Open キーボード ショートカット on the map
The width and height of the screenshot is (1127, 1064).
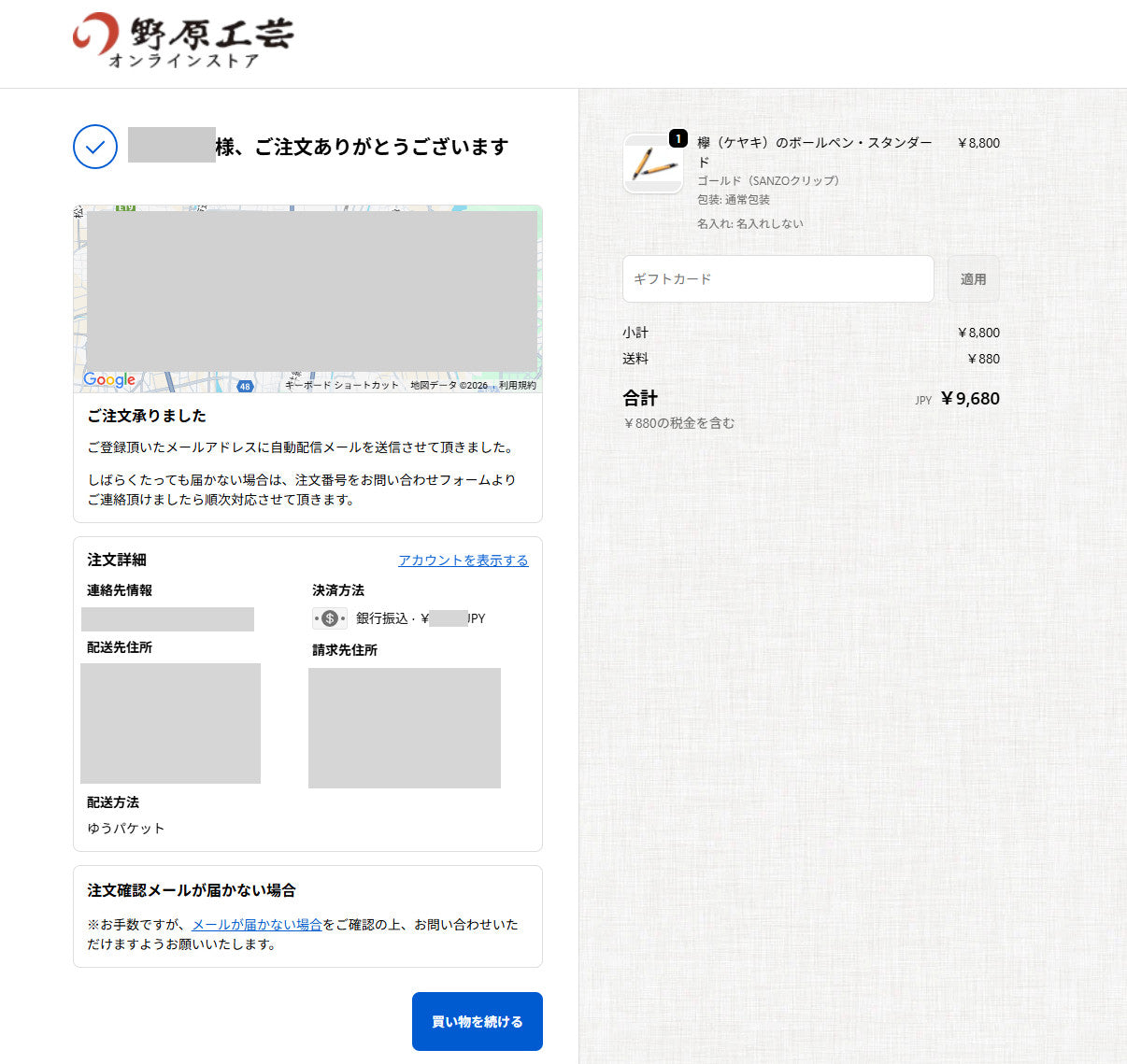(341, 385)
